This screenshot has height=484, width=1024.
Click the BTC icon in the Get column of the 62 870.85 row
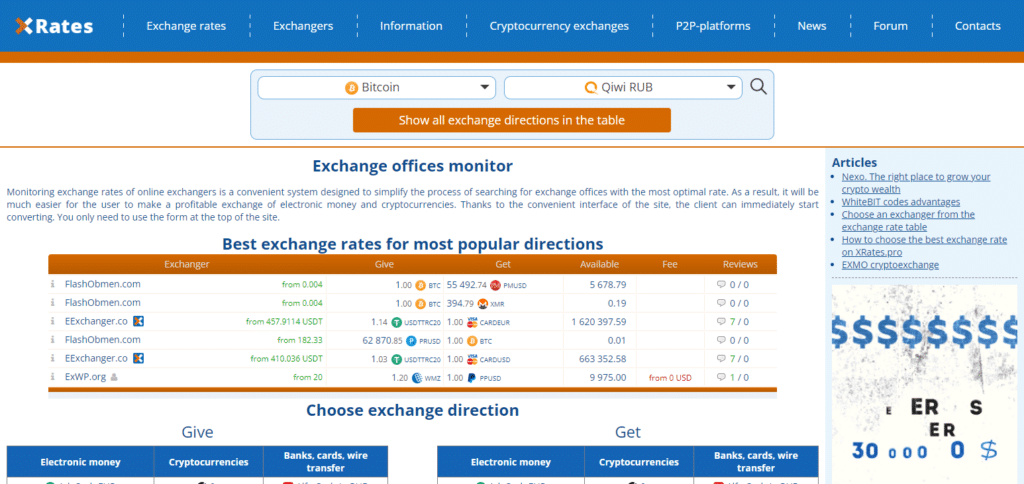click(473, 341)
